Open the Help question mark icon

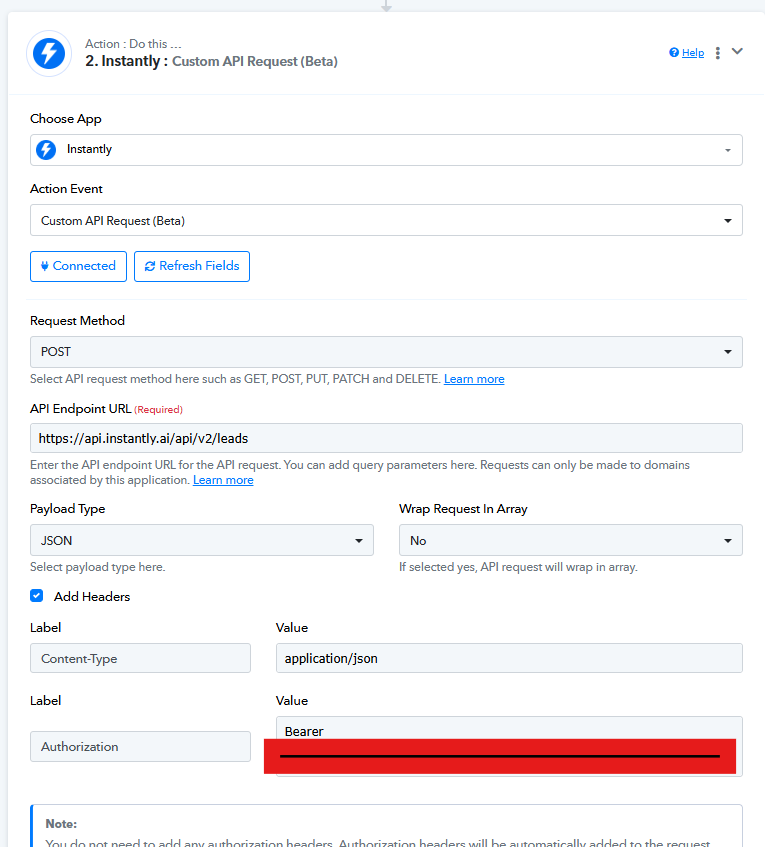point(674,52)
